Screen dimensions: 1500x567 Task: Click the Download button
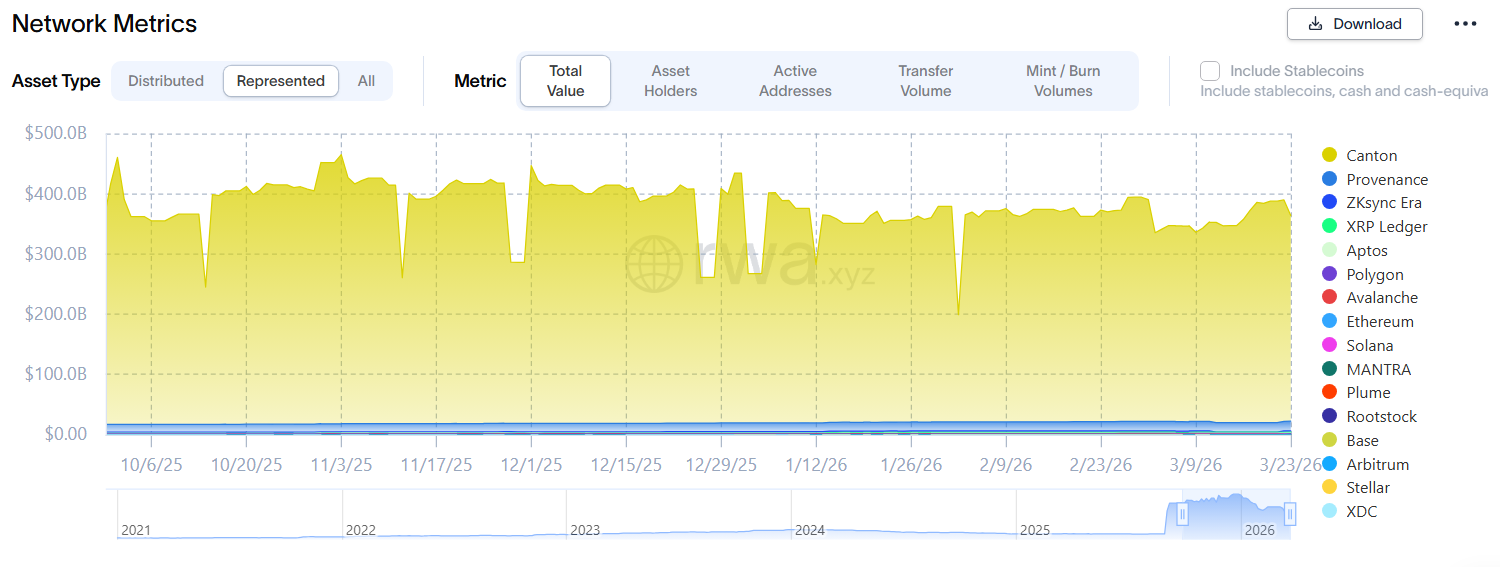click(1354, 24)
